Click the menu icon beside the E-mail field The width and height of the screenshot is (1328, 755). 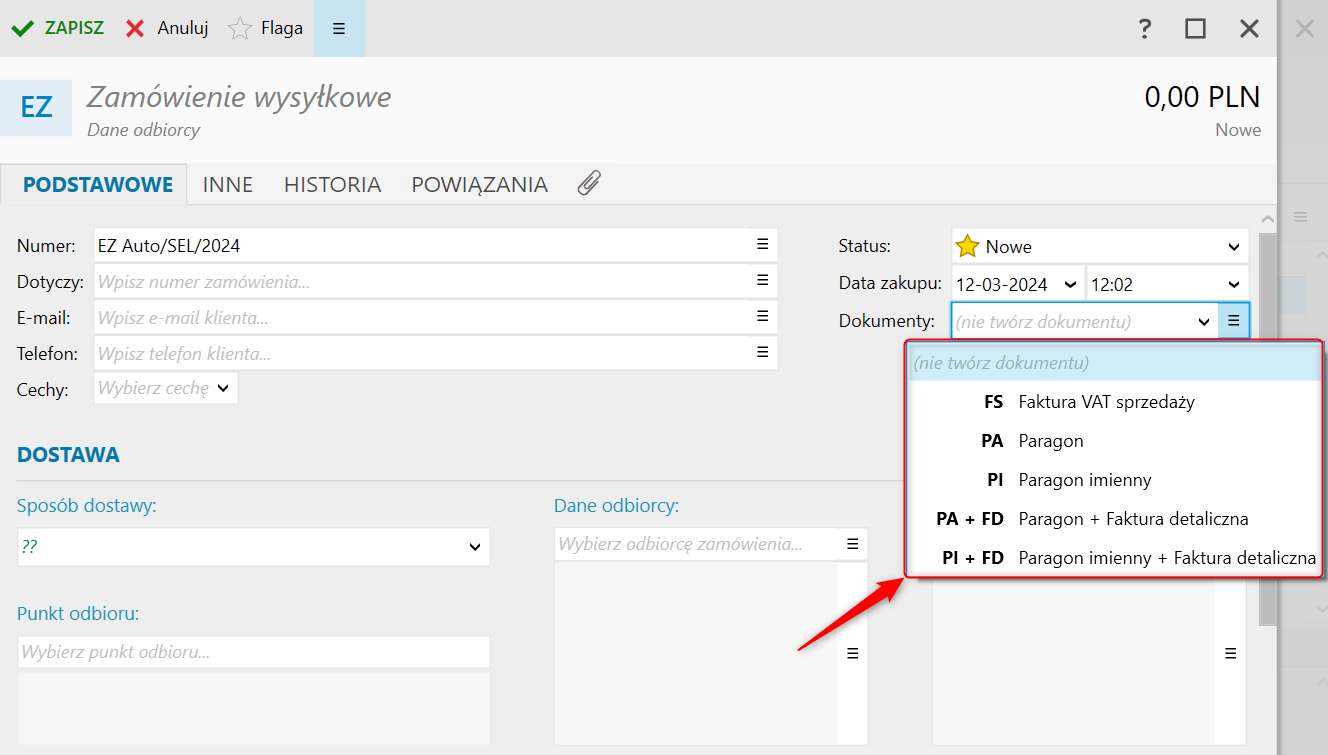click(762, 316)
